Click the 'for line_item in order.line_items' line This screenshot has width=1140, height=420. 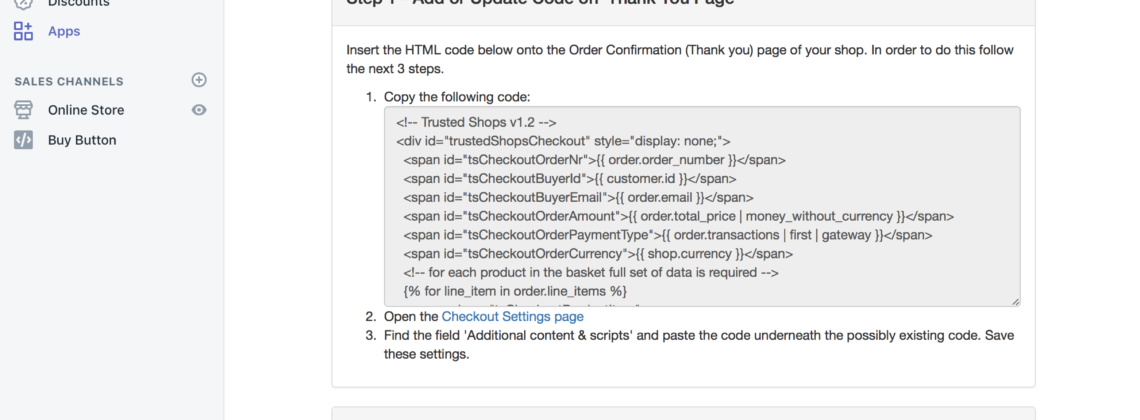(x=515, y=292)
